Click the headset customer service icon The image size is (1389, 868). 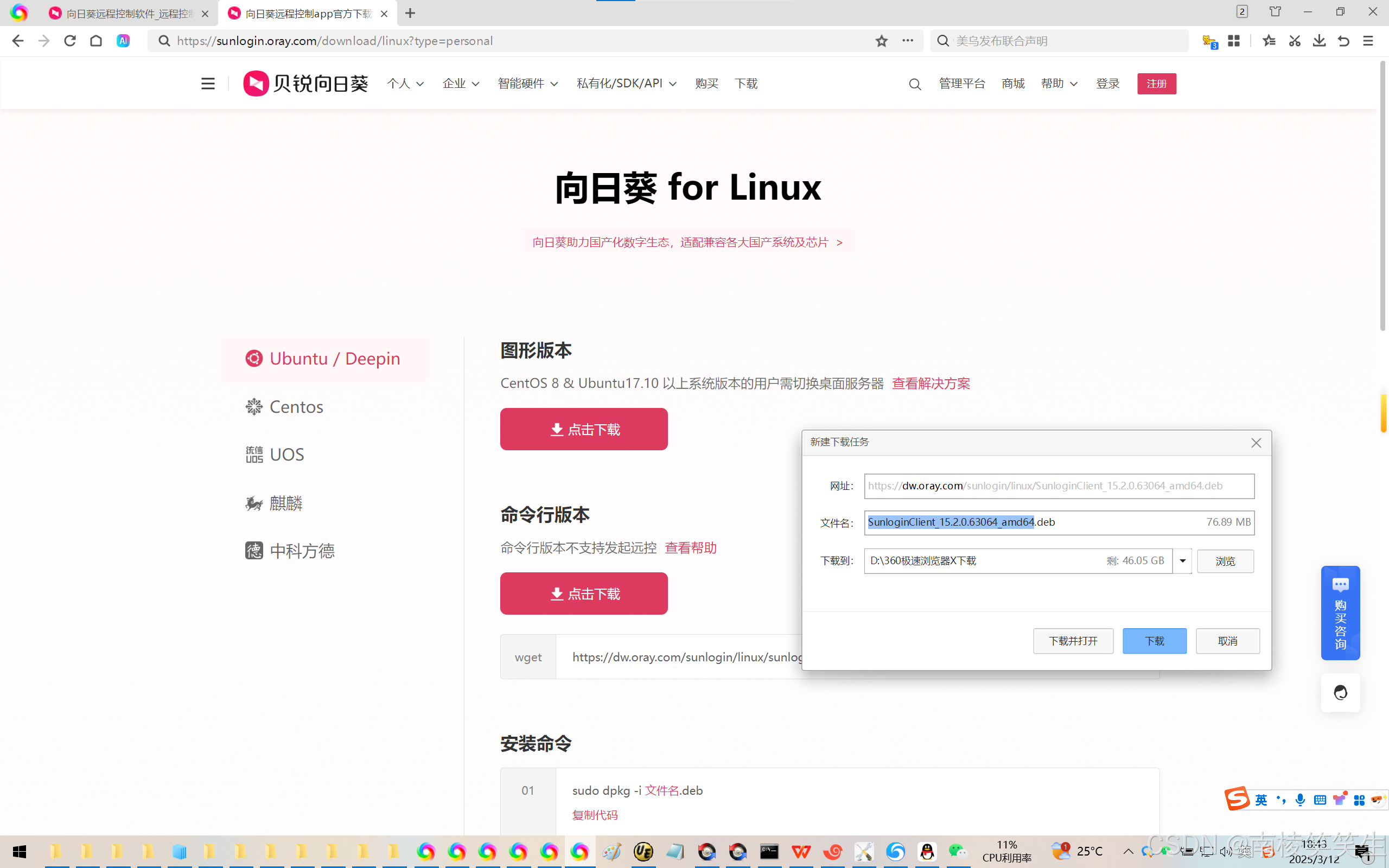1340,693
